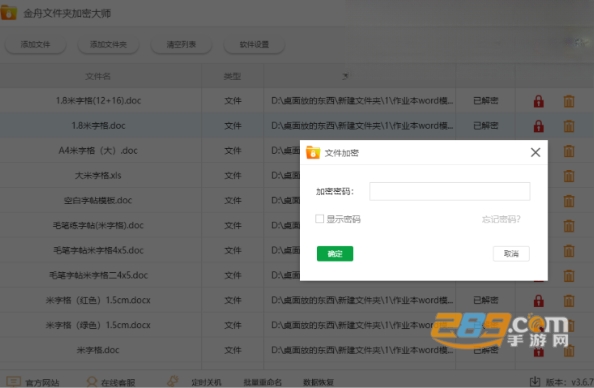
Task: Click the folder icon in the 文件加密 dialog title
Action: point(313,152)
